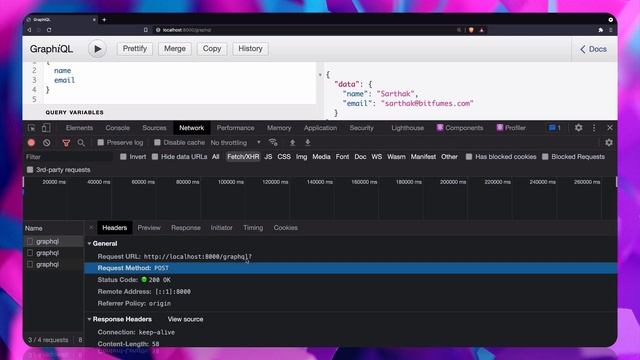Open Network panel settings gear
Viewport: 640px width, 360px height.
(x=609, y=142)
